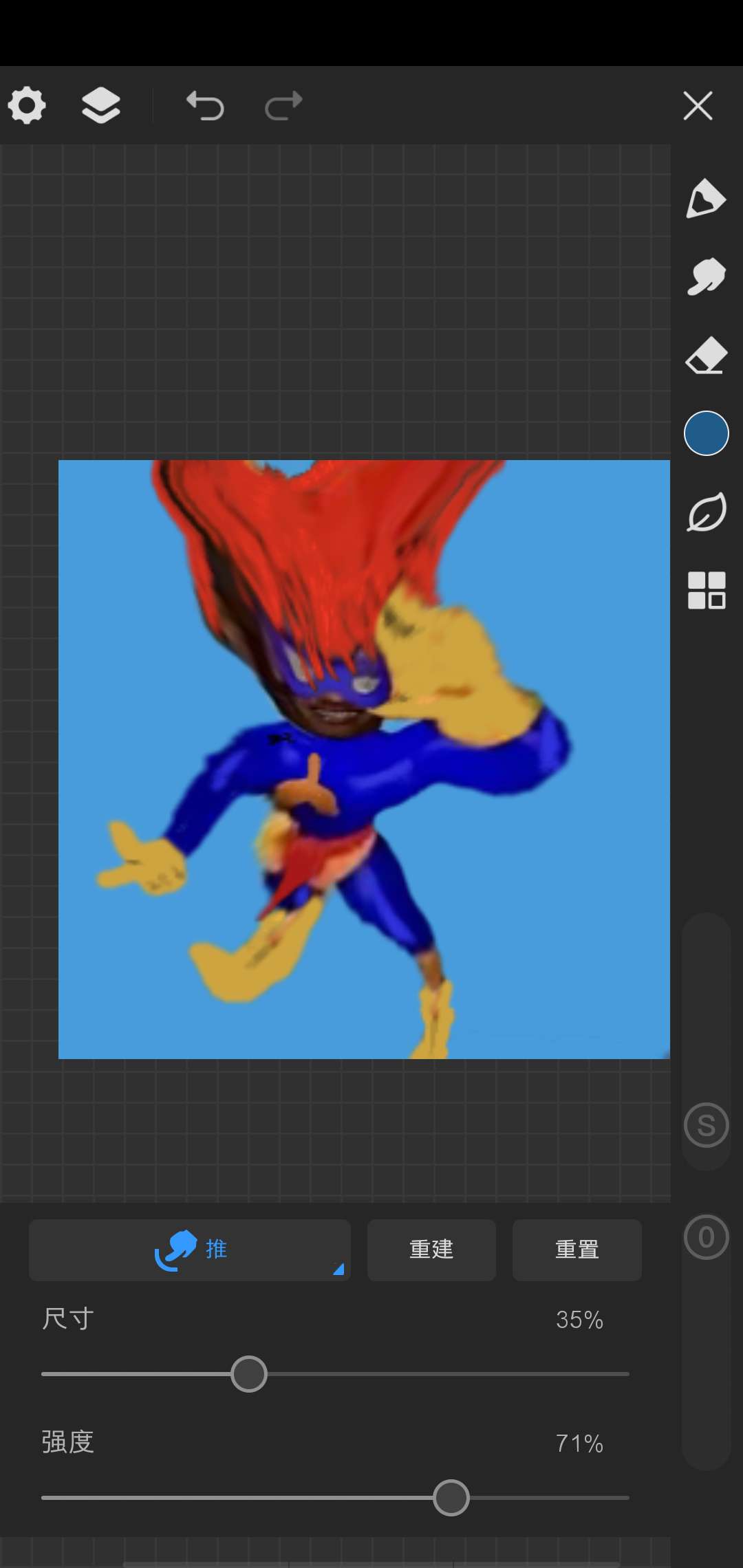
Task: Tap the 重建 rebuild button
Action: pyautogui.click(x=431, y=1250)
